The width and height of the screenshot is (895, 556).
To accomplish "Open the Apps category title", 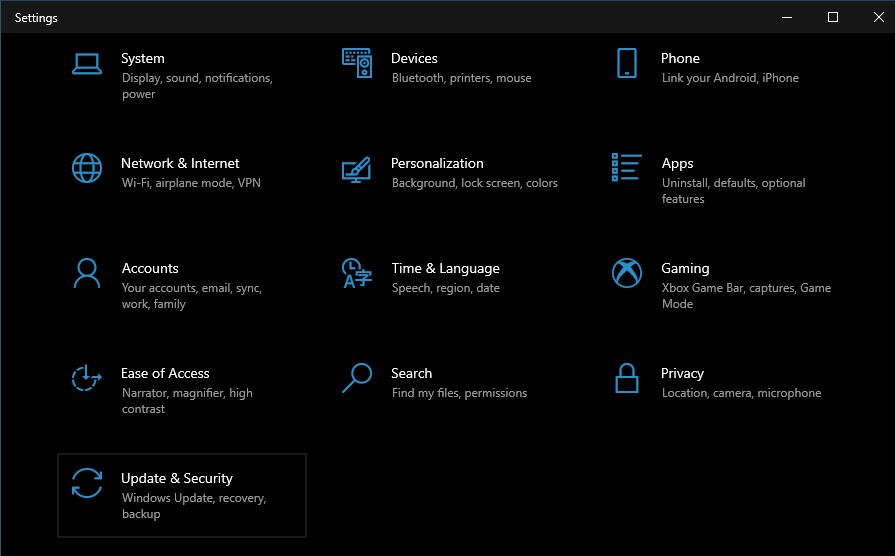I will [x=678, y=163].
